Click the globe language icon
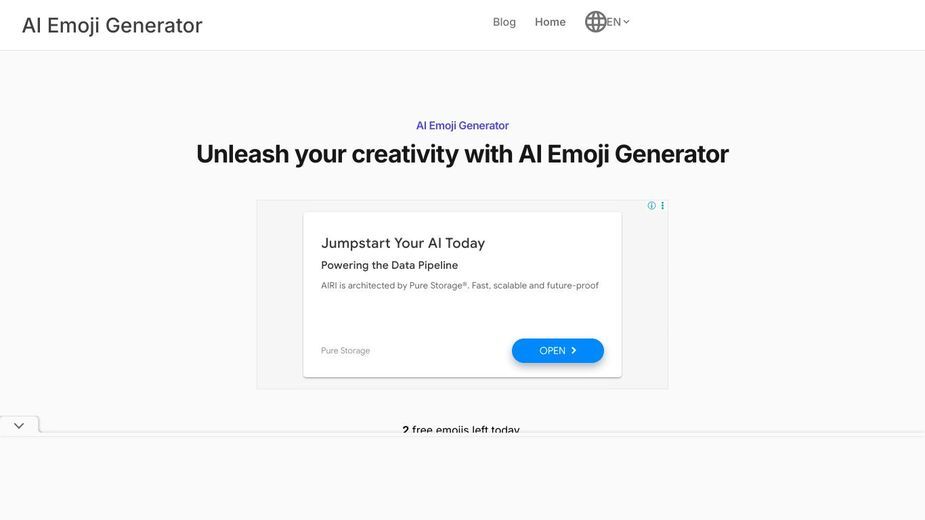 click(595, 22)
